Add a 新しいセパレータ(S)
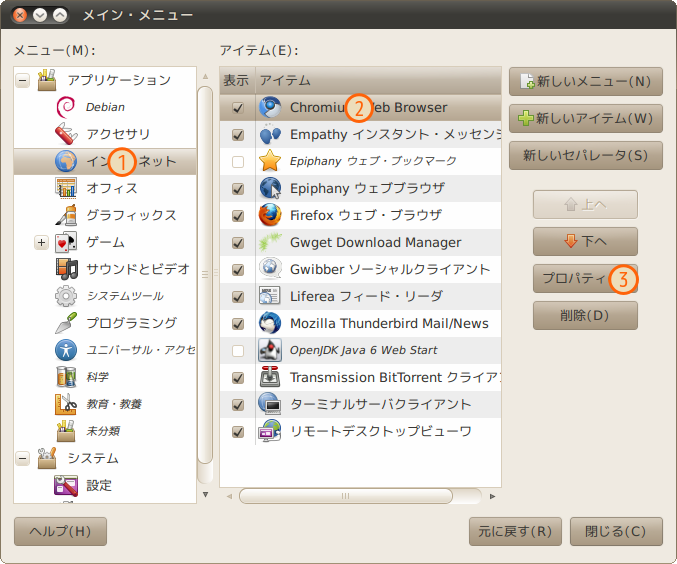The image size is (677, 564). click(585, 155)
